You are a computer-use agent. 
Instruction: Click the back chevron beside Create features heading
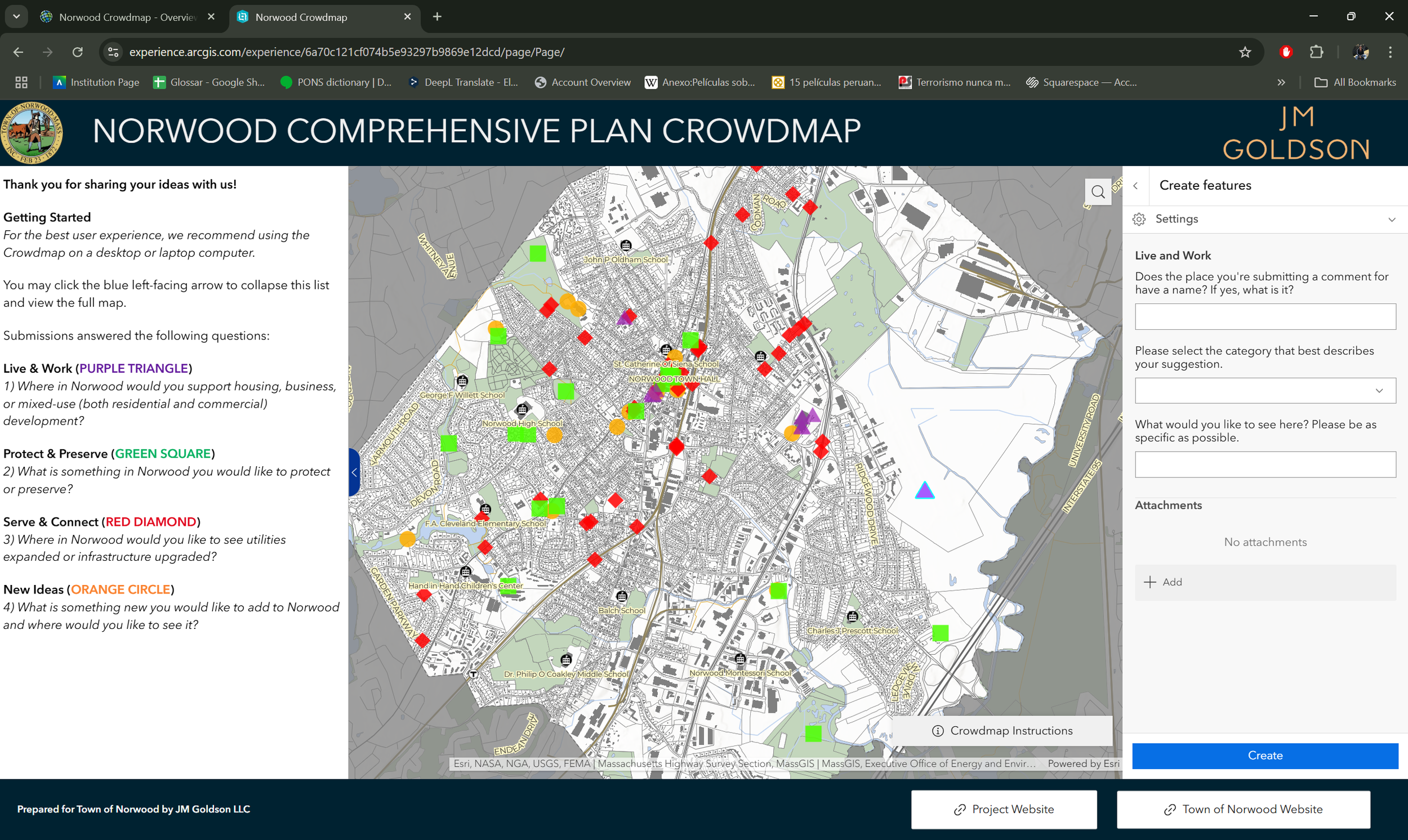point(1136,186)
